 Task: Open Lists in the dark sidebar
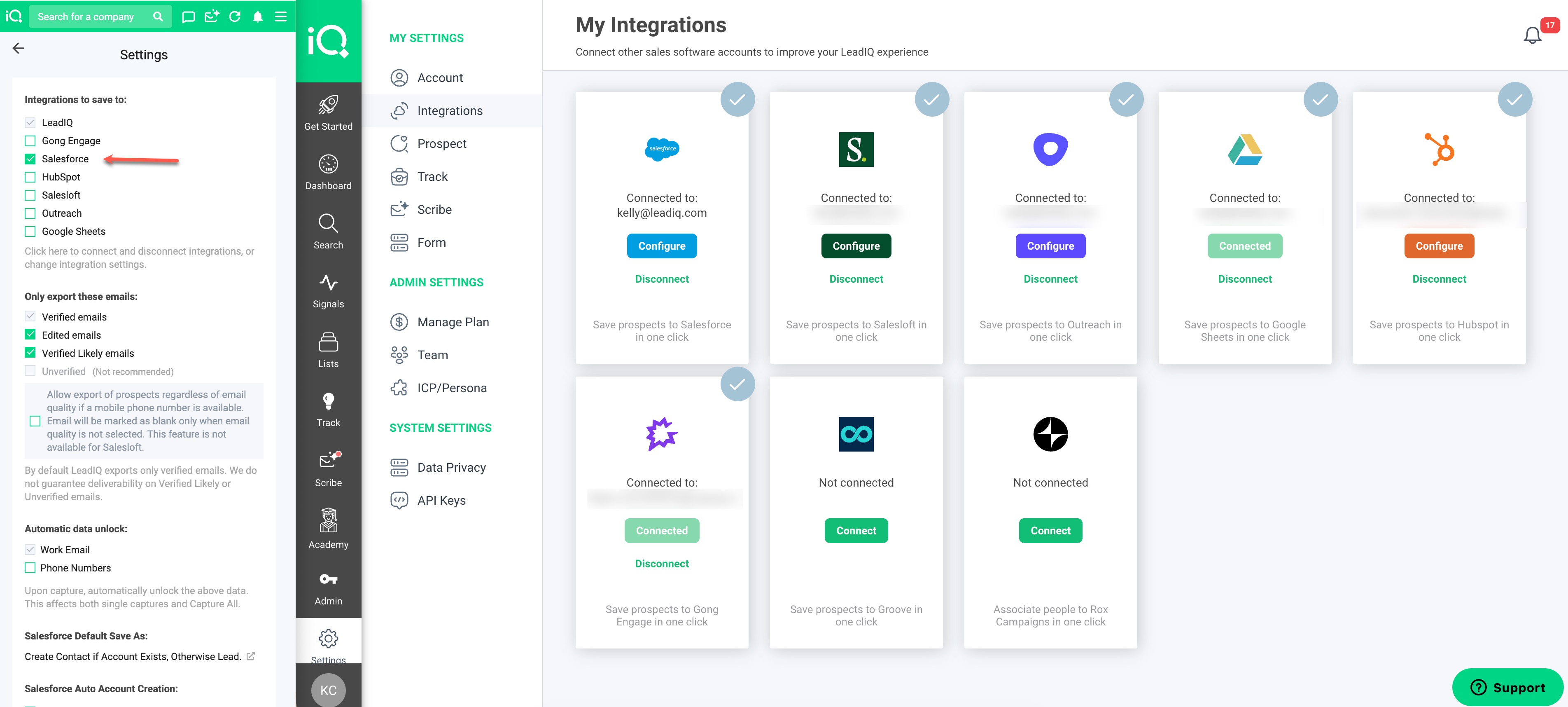328,349
